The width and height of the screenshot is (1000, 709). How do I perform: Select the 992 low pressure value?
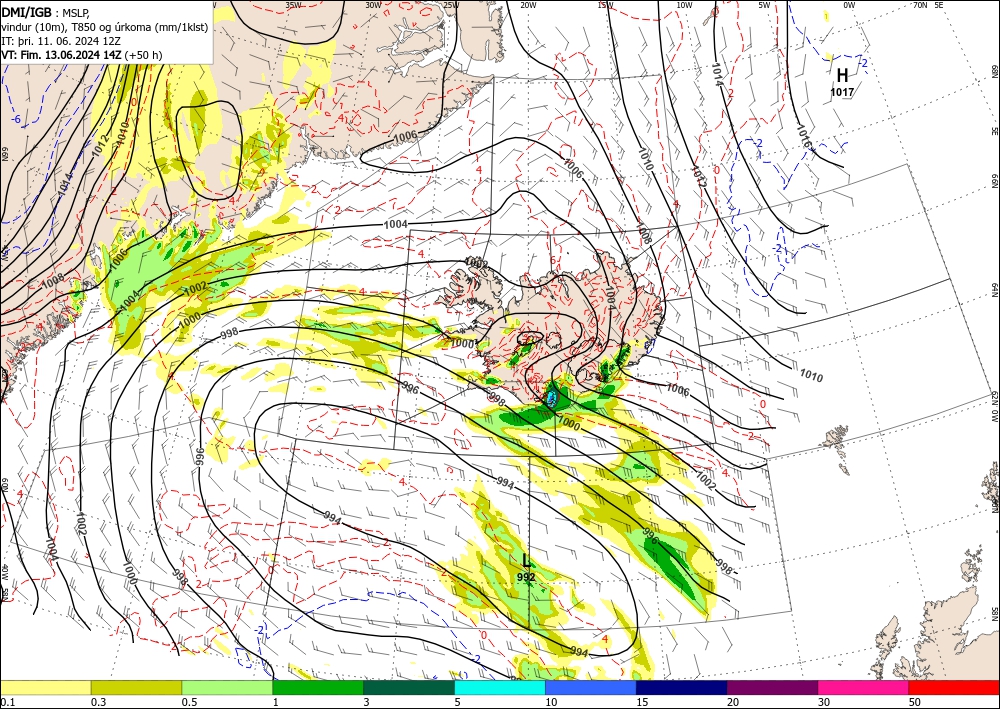[x=526, y=577]
